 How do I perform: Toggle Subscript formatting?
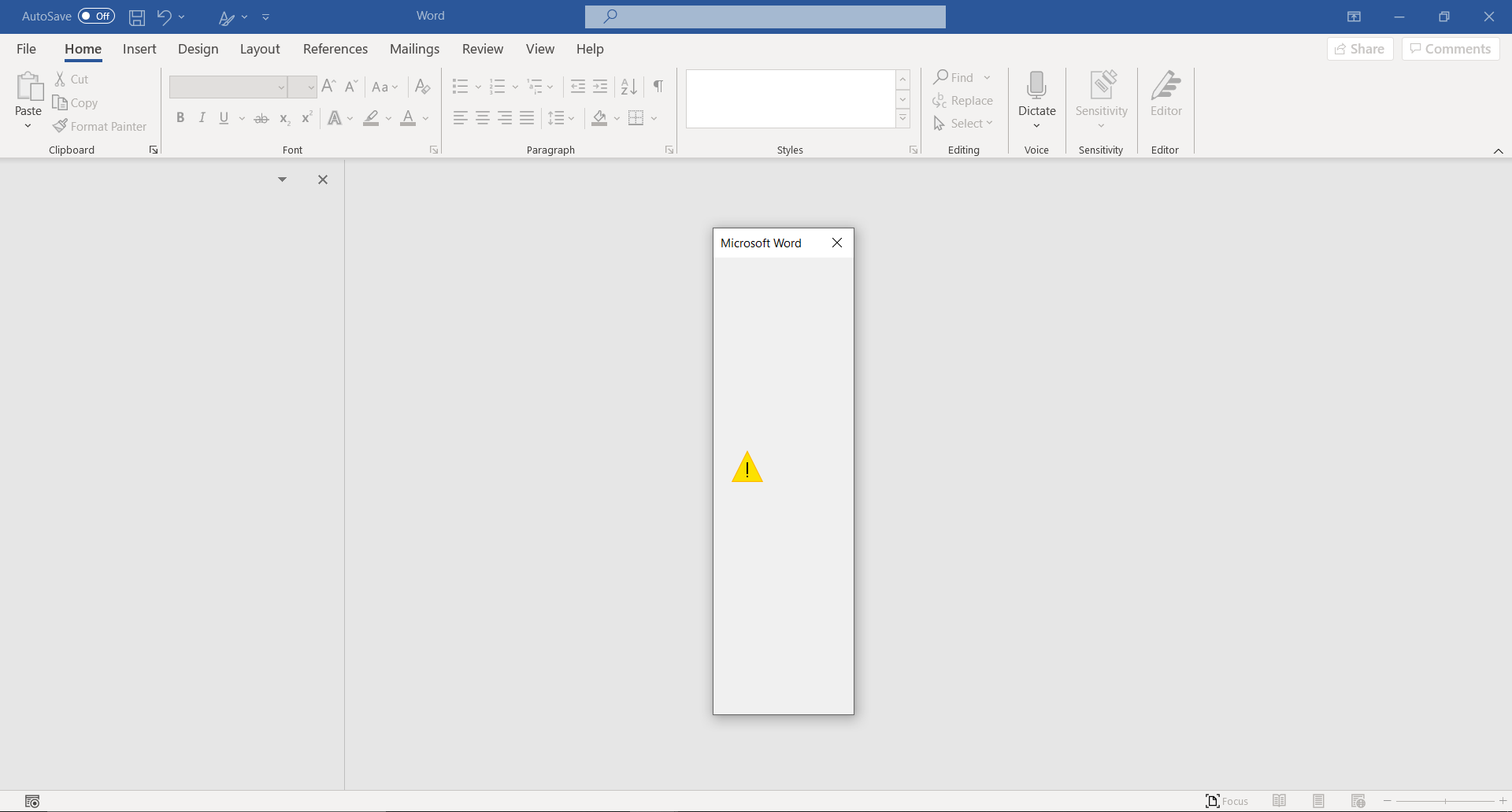coord(285,118)
